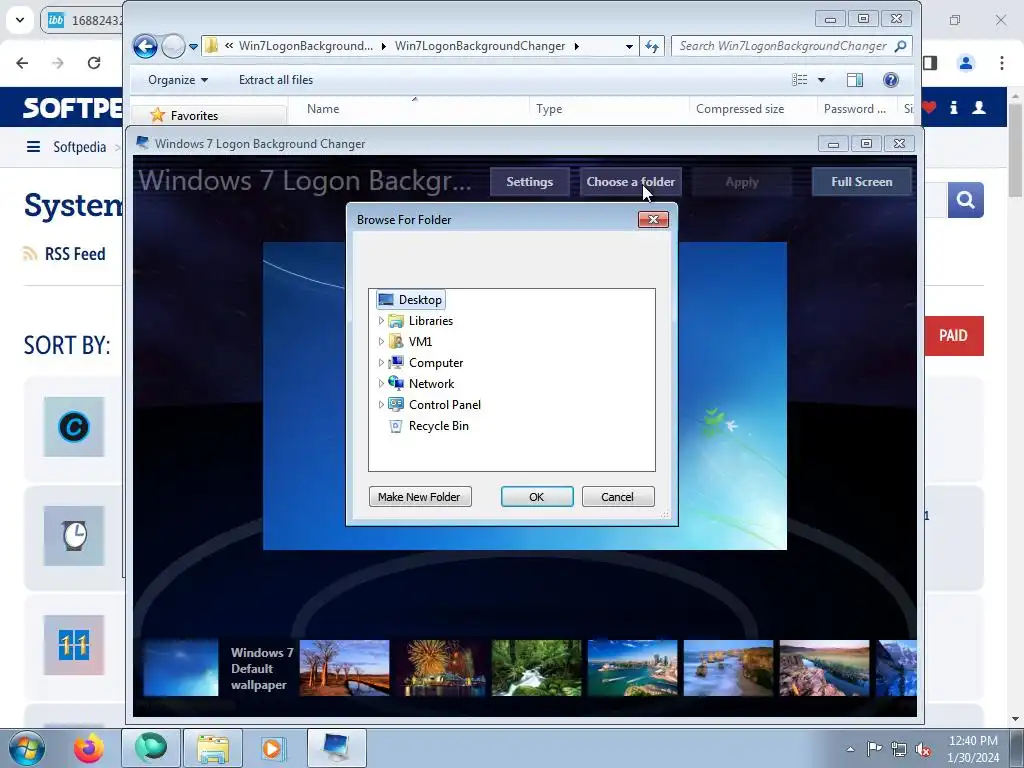Screen dimensions: 1024x768
Task: Toggle the browser side panel
Action: click(930, 63)
